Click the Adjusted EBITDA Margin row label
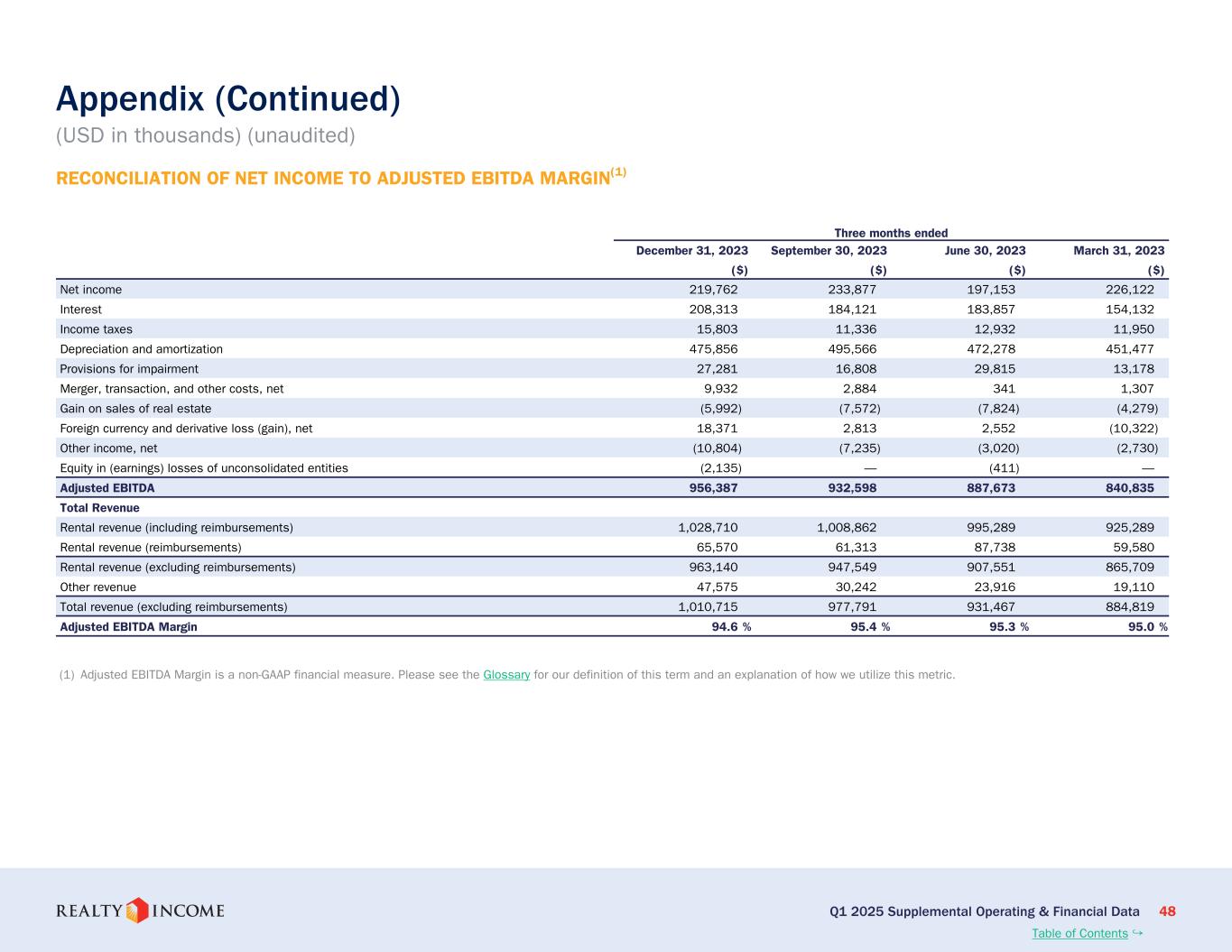This screenshot has height=952, width=1232. [x=128, y=627]
